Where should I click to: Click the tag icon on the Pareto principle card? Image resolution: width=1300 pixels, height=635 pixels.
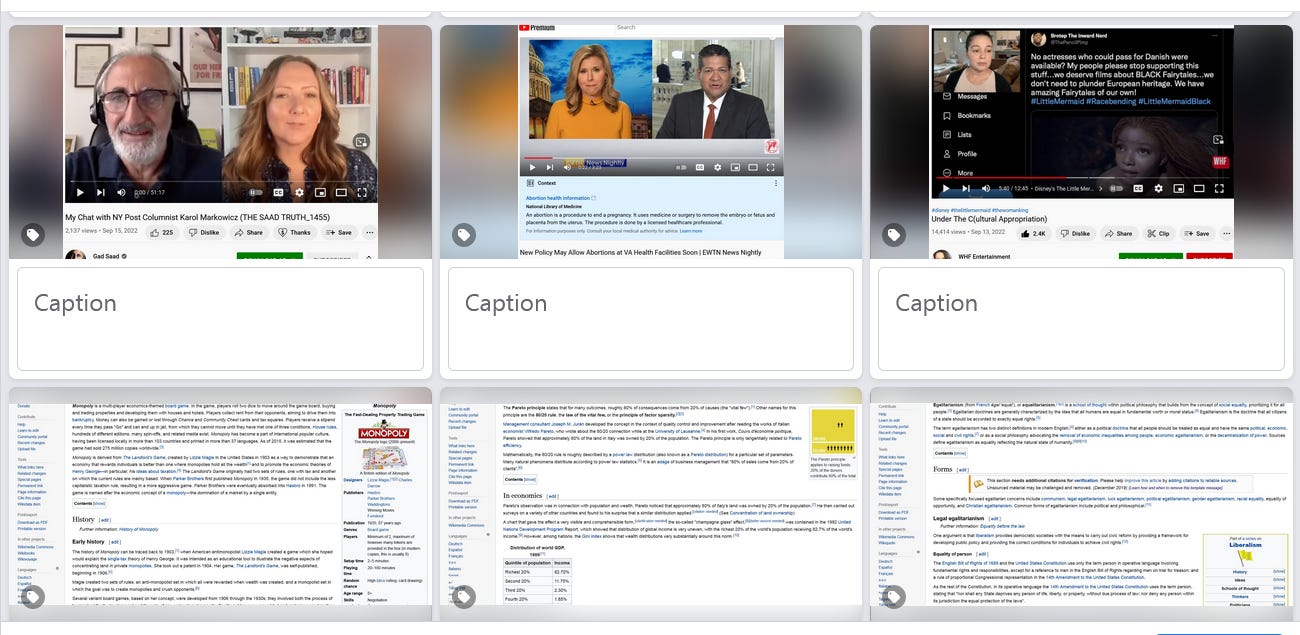click(463, 596)
